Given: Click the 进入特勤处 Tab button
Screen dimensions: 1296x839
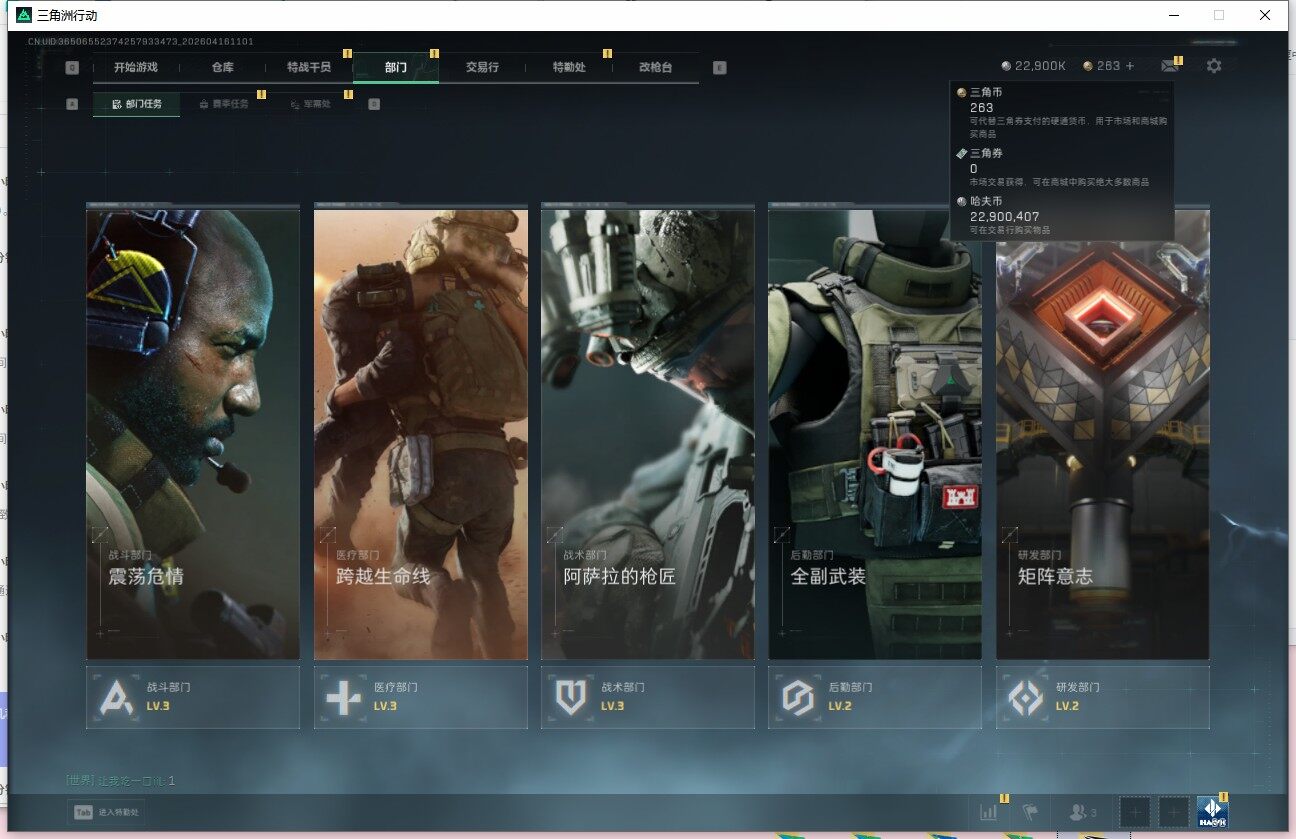Looking at the screenshot, I should coord(106,813).
